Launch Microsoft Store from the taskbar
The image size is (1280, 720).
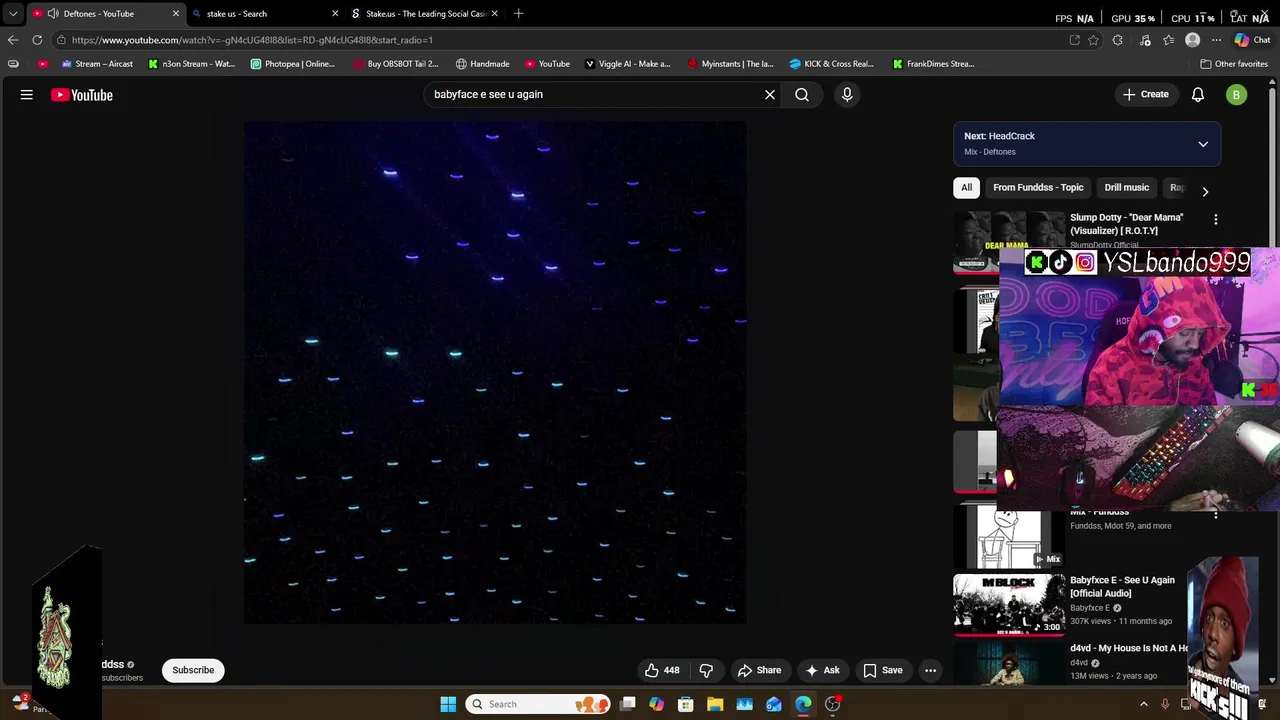[686, 704]
